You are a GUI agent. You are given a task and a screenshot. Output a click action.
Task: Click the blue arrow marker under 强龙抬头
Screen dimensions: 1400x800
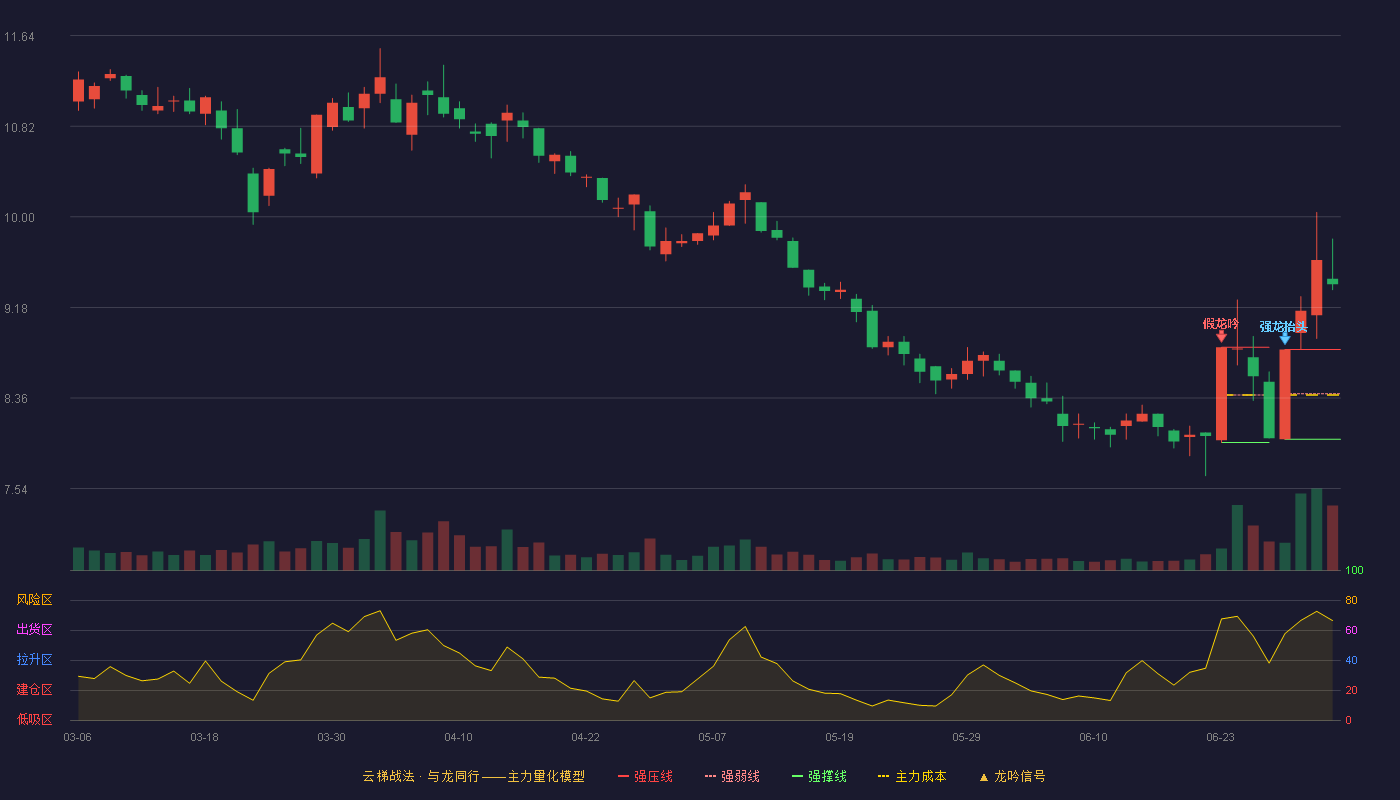point(1285,339)
